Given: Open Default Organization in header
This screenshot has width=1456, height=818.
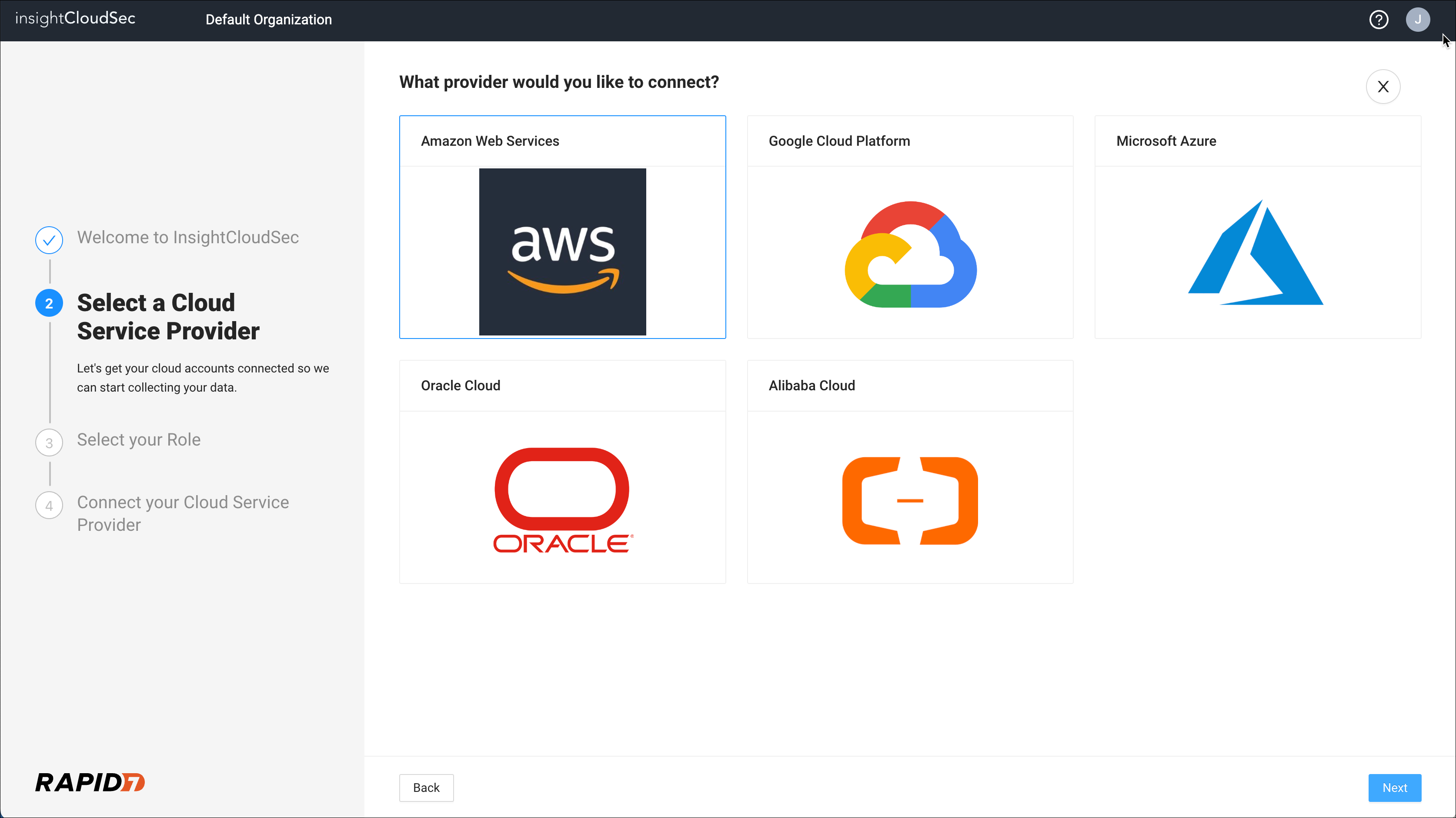Looking at the screenshot, I should 268,20.
